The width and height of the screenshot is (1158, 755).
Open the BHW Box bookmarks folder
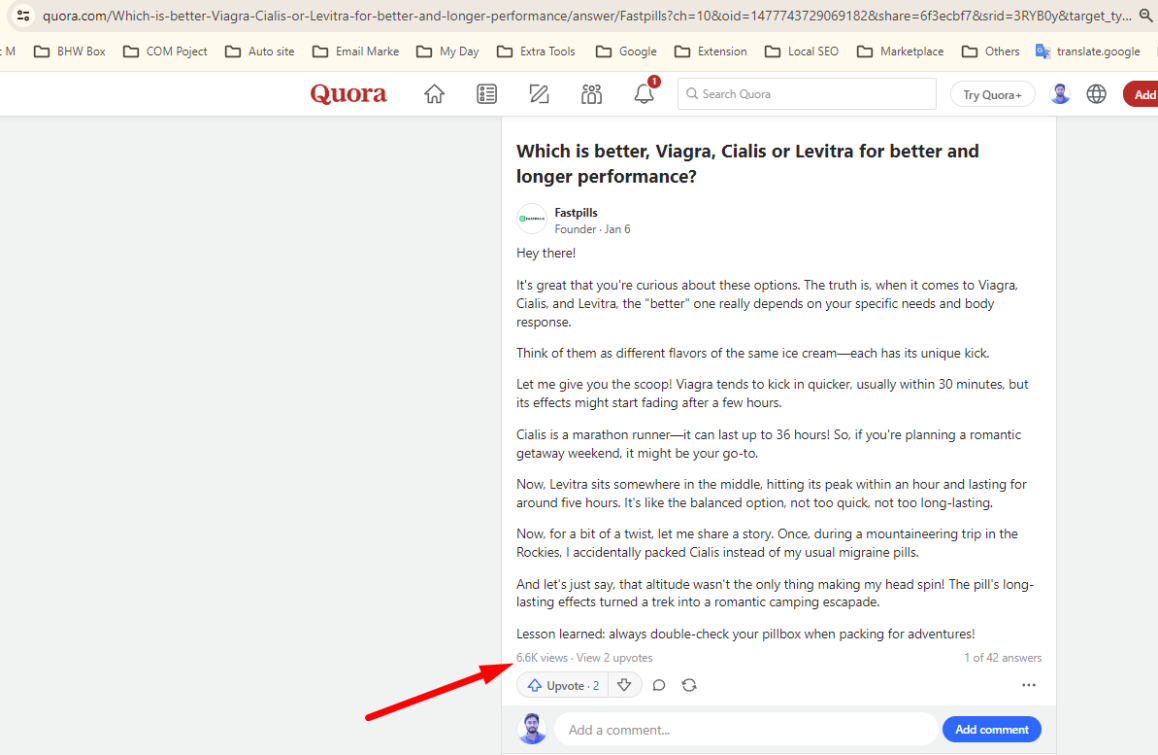coord(70,52)
